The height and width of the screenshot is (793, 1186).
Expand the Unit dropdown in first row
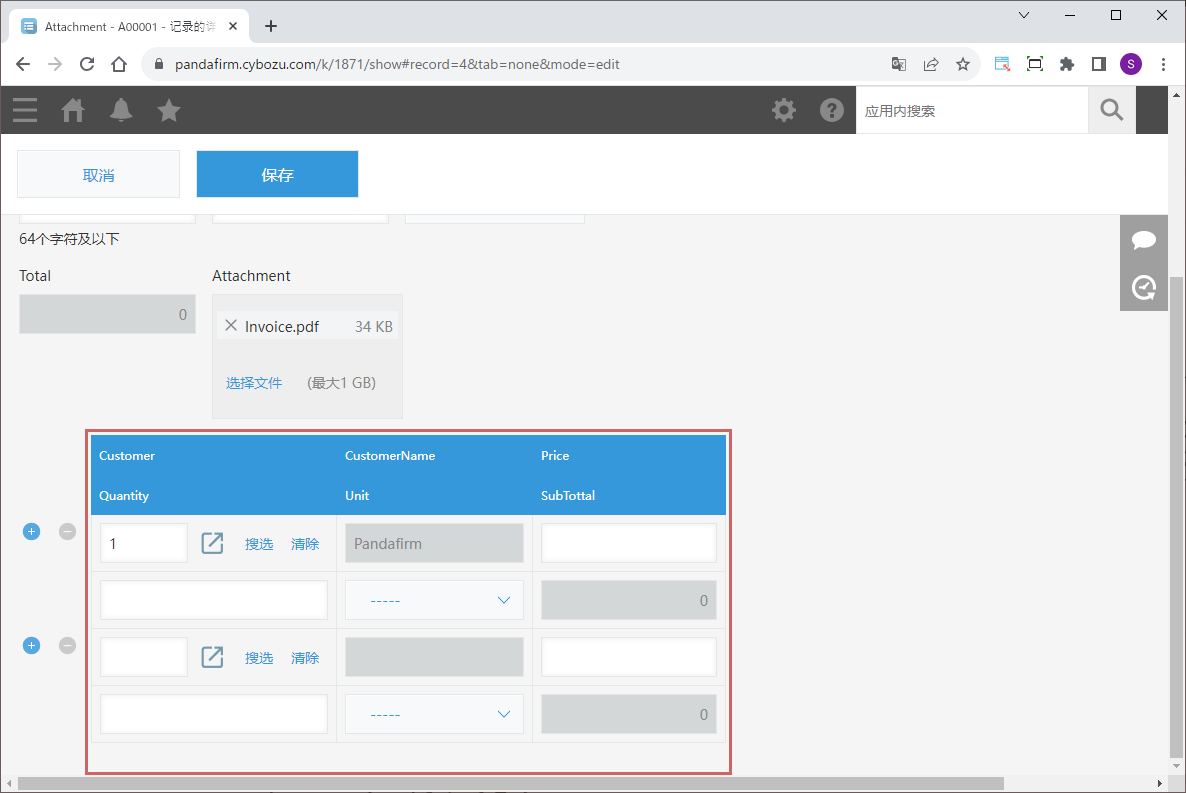[434, 600]
